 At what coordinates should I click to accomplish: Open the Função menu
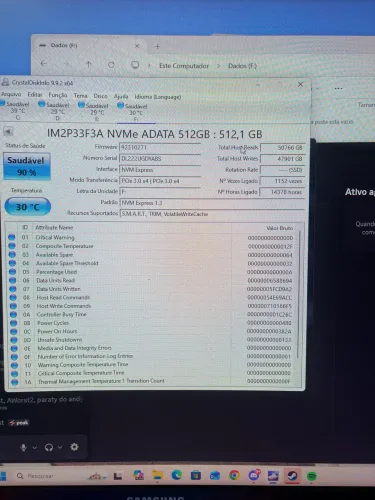[58, 95]
